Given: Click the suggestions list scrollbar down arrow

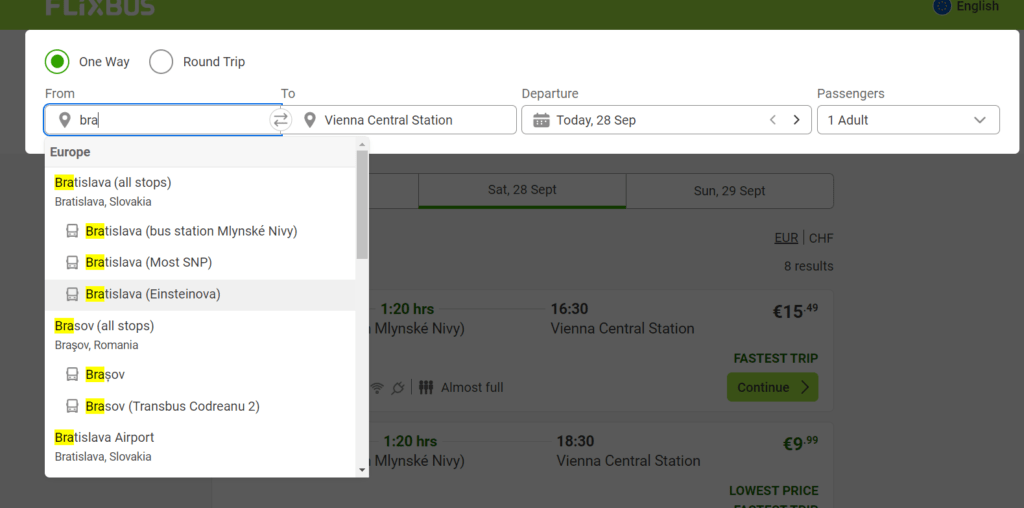Looking at the screenshot, I should [x=362, y=469].
